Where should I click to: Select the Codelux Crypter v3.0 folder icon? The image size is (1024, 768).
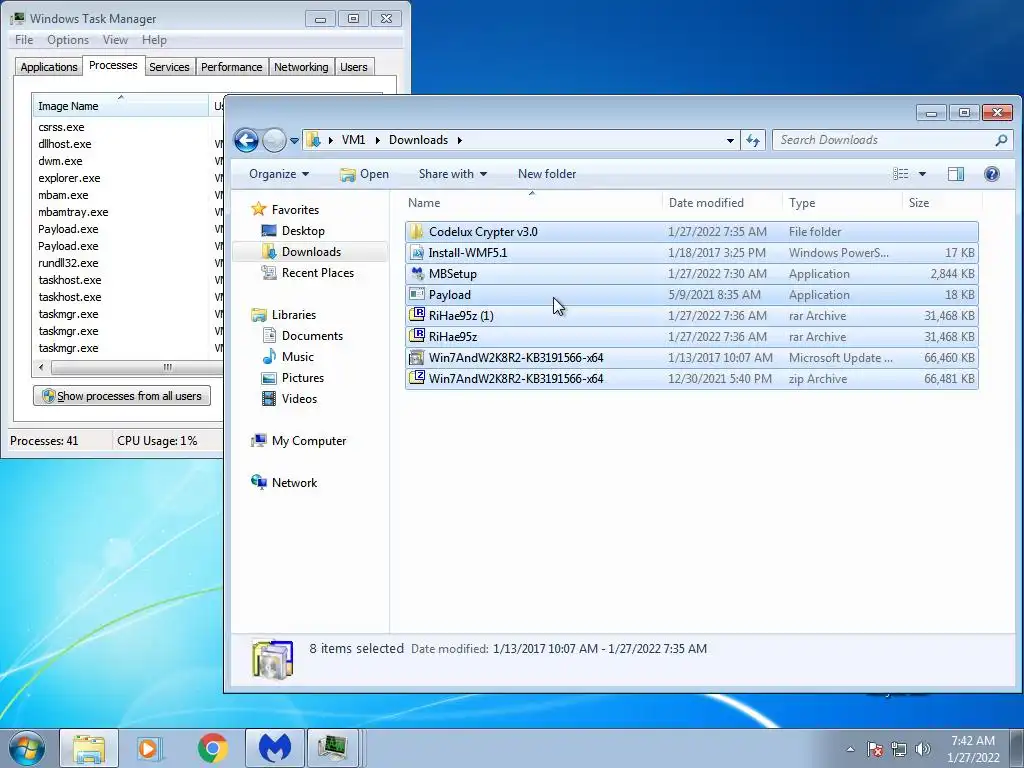coord(416,231)
